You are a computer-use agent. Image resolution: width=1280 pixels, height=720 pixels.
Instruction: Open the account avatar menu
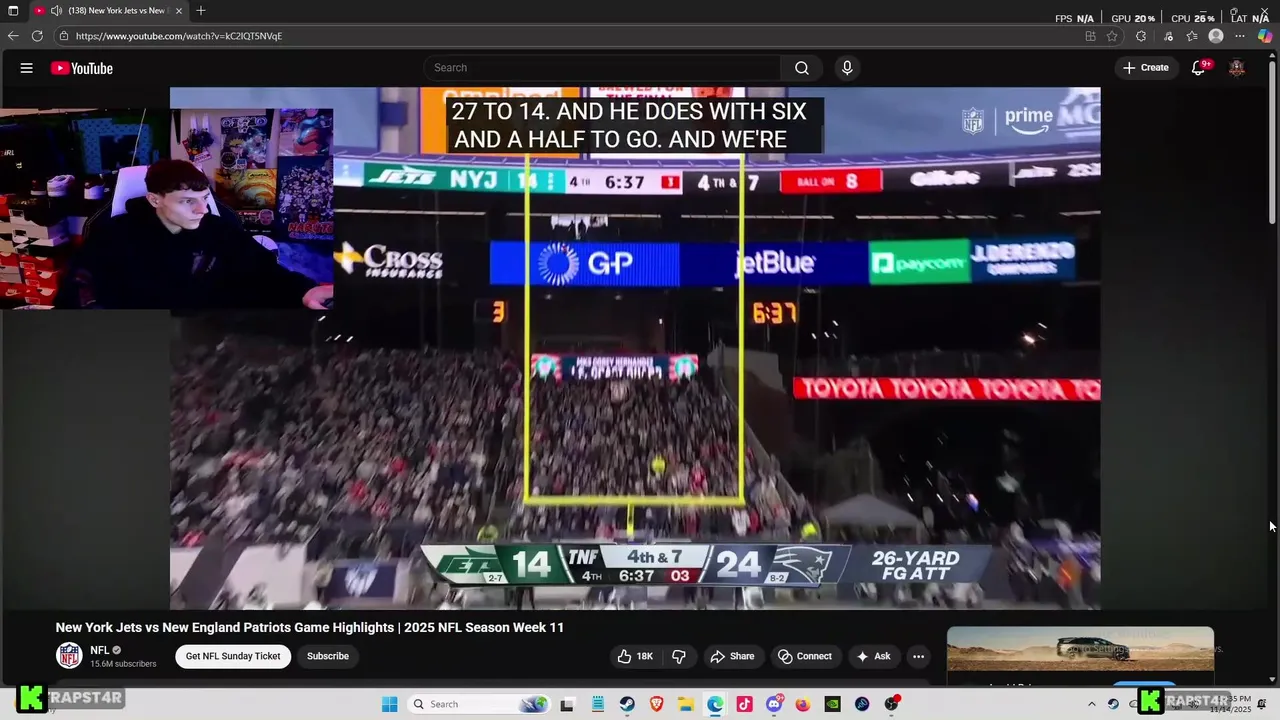[x=1237, y=68]
